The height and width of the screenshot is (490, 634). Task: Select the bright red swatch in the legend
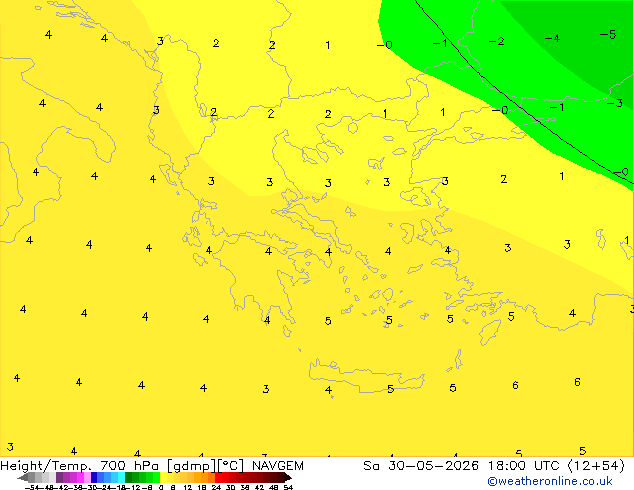218,477
